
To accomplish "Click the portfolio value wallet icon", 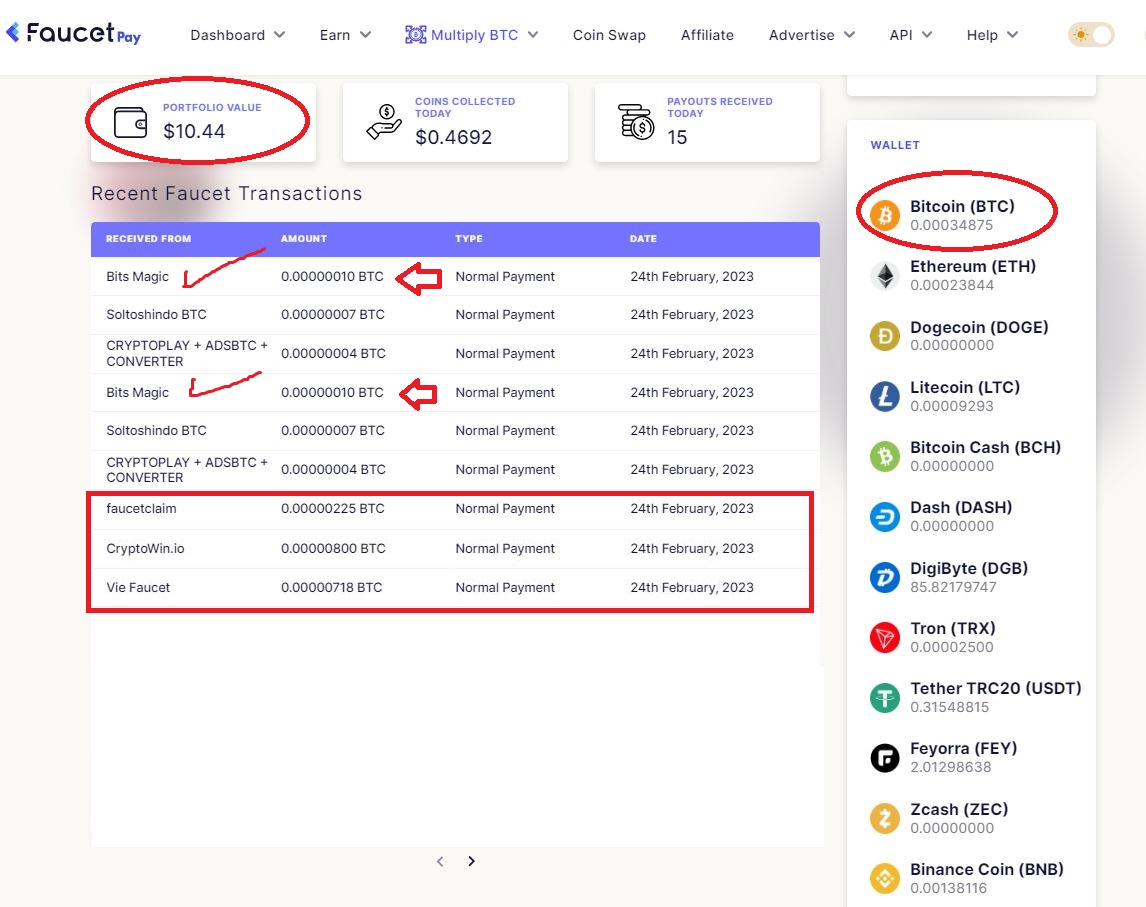I will [131, 122].
